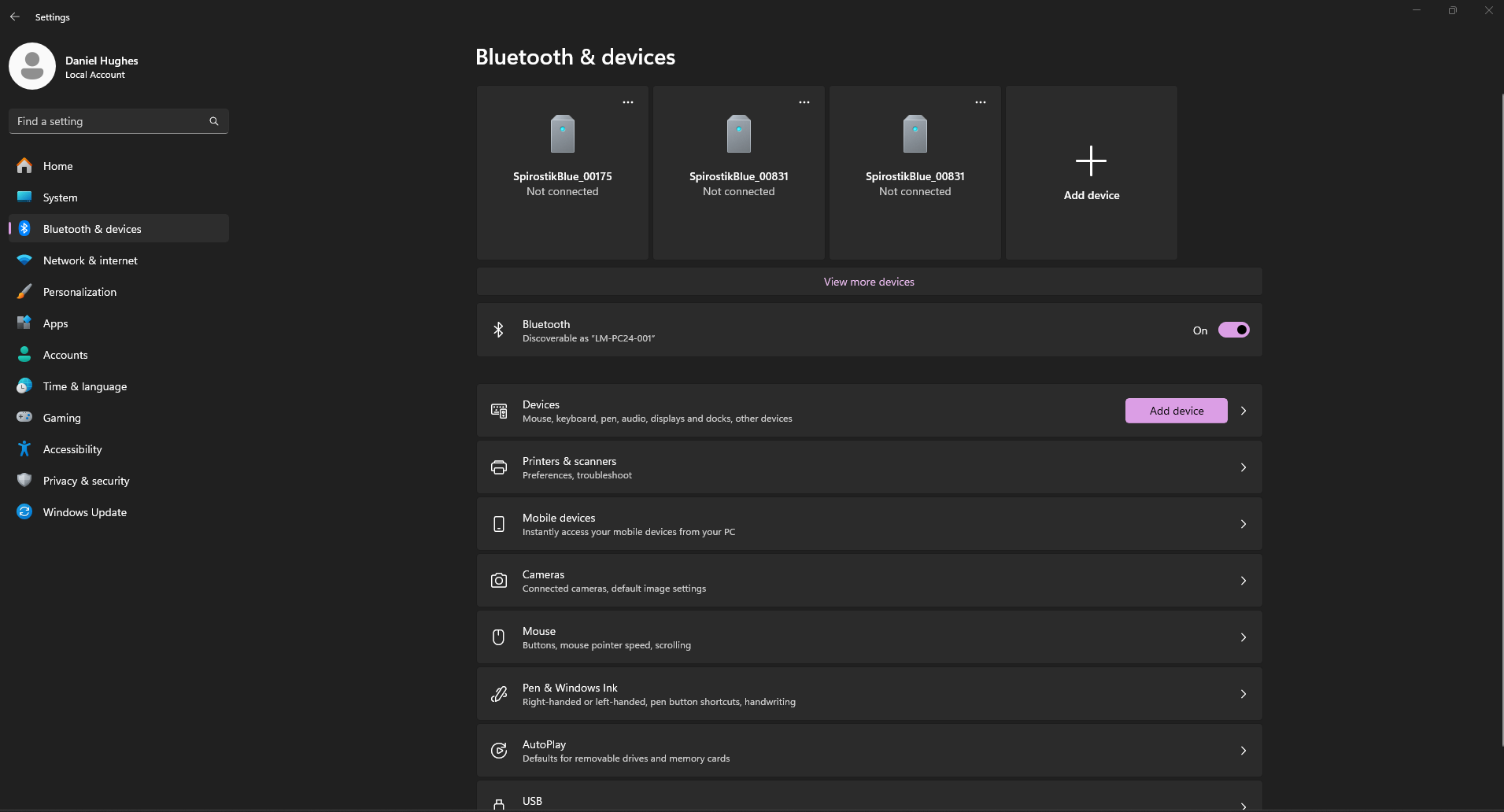The image size is (1504, 812).
Task: Select Windows Update in sidebar
Action: pyautogui.click(x=119, y=511)
